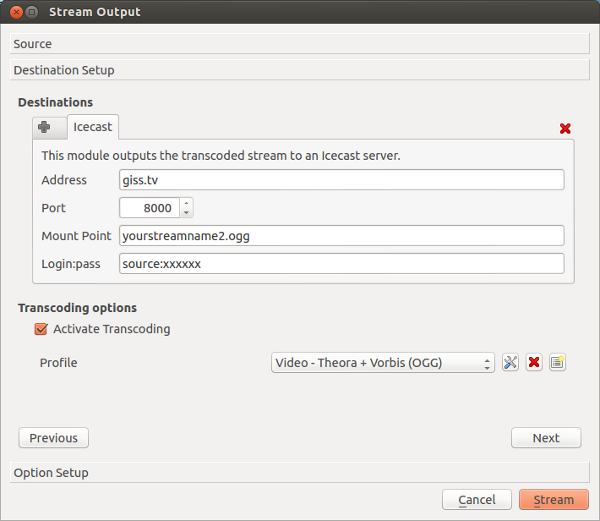
Task: Edit selected profile with wrench icon
Action: tap(510, 362)
